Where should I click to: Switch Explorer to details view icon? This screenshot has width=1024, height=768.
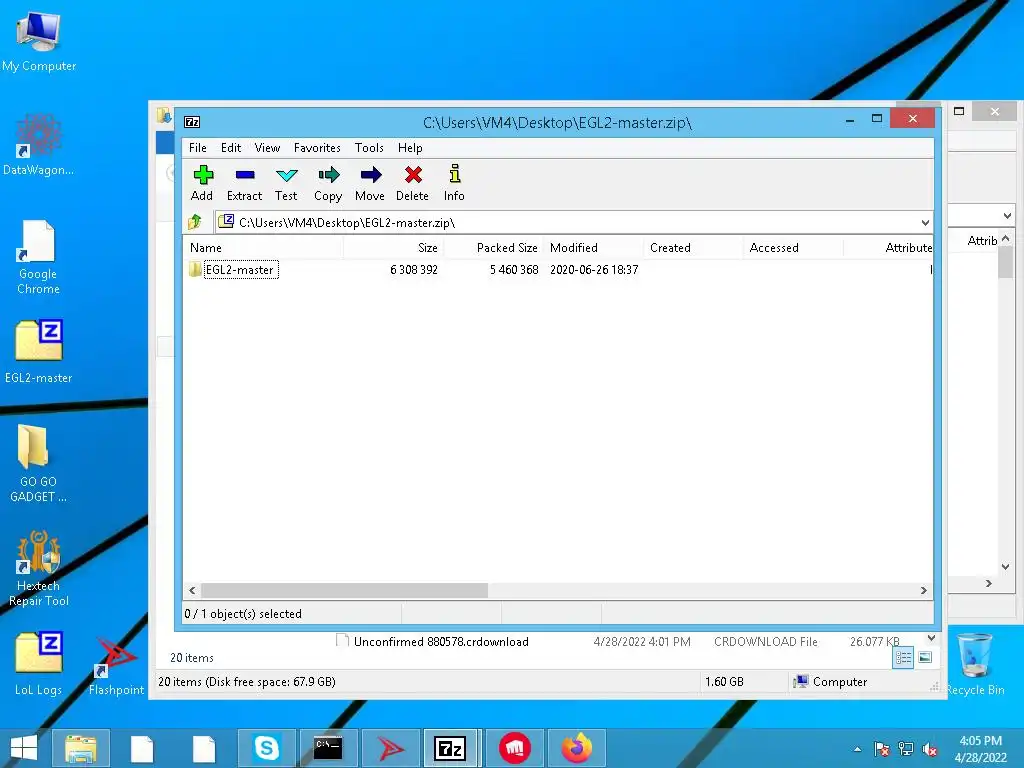(x=903, y=658)
